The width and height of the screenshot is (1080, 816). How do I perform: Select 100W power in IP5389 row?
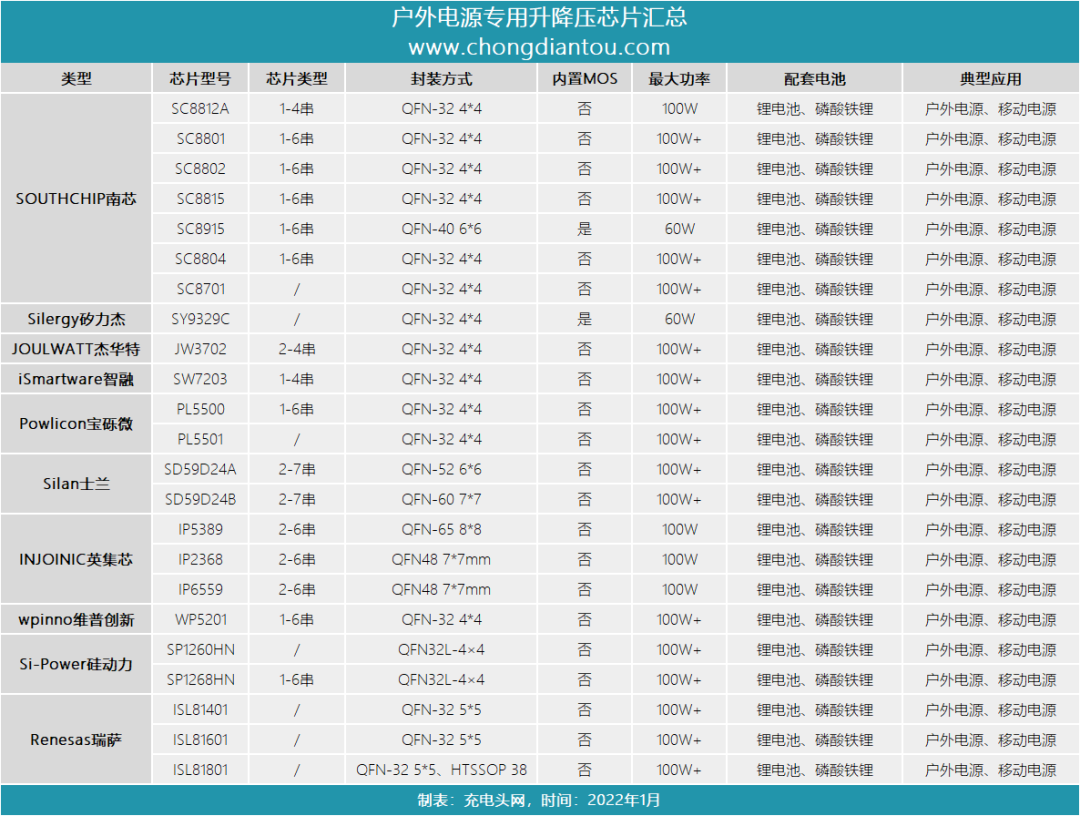(x=679, y=530)
